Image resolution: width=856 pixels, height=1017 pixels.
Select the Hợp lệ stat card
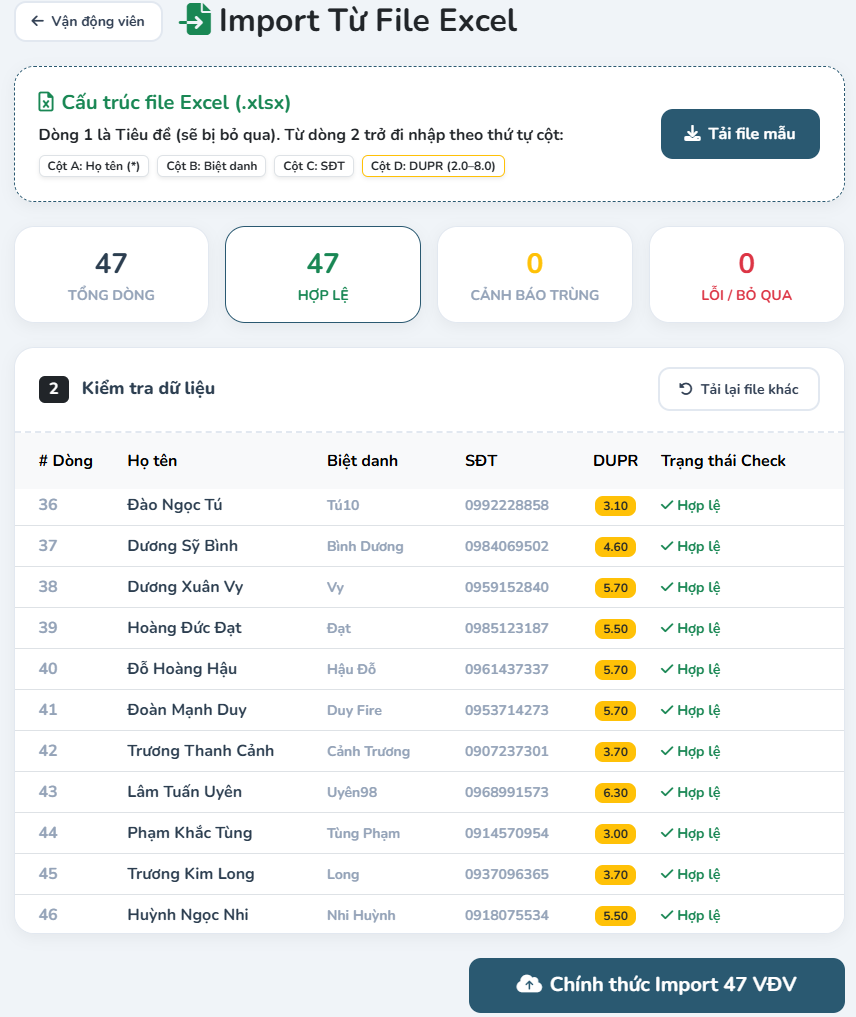tap(323, 274)
